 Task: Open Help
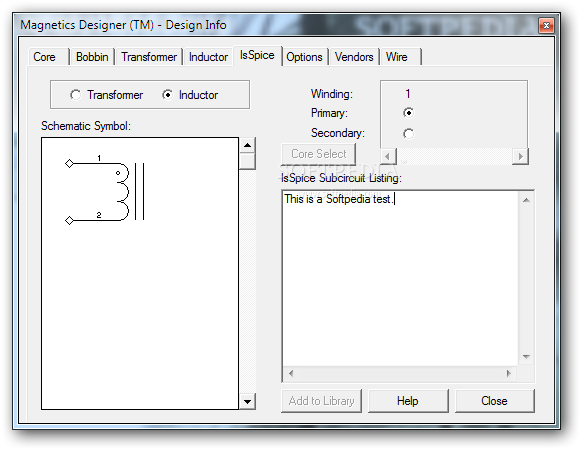[x=408, y=401]
